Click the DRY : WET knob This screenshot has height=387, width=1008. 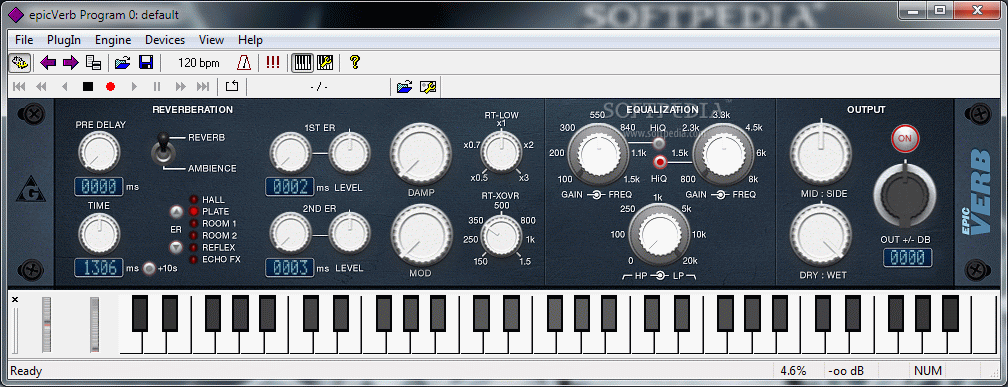click(820, 234)
